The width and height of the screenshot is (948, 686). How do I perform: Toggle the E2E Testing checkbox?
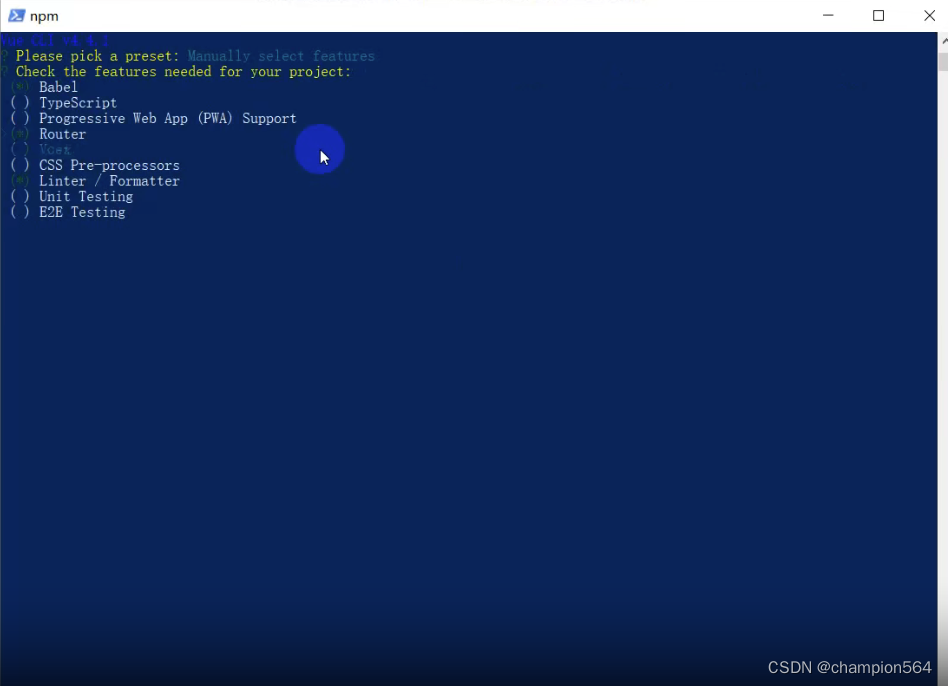click(20, 213)
